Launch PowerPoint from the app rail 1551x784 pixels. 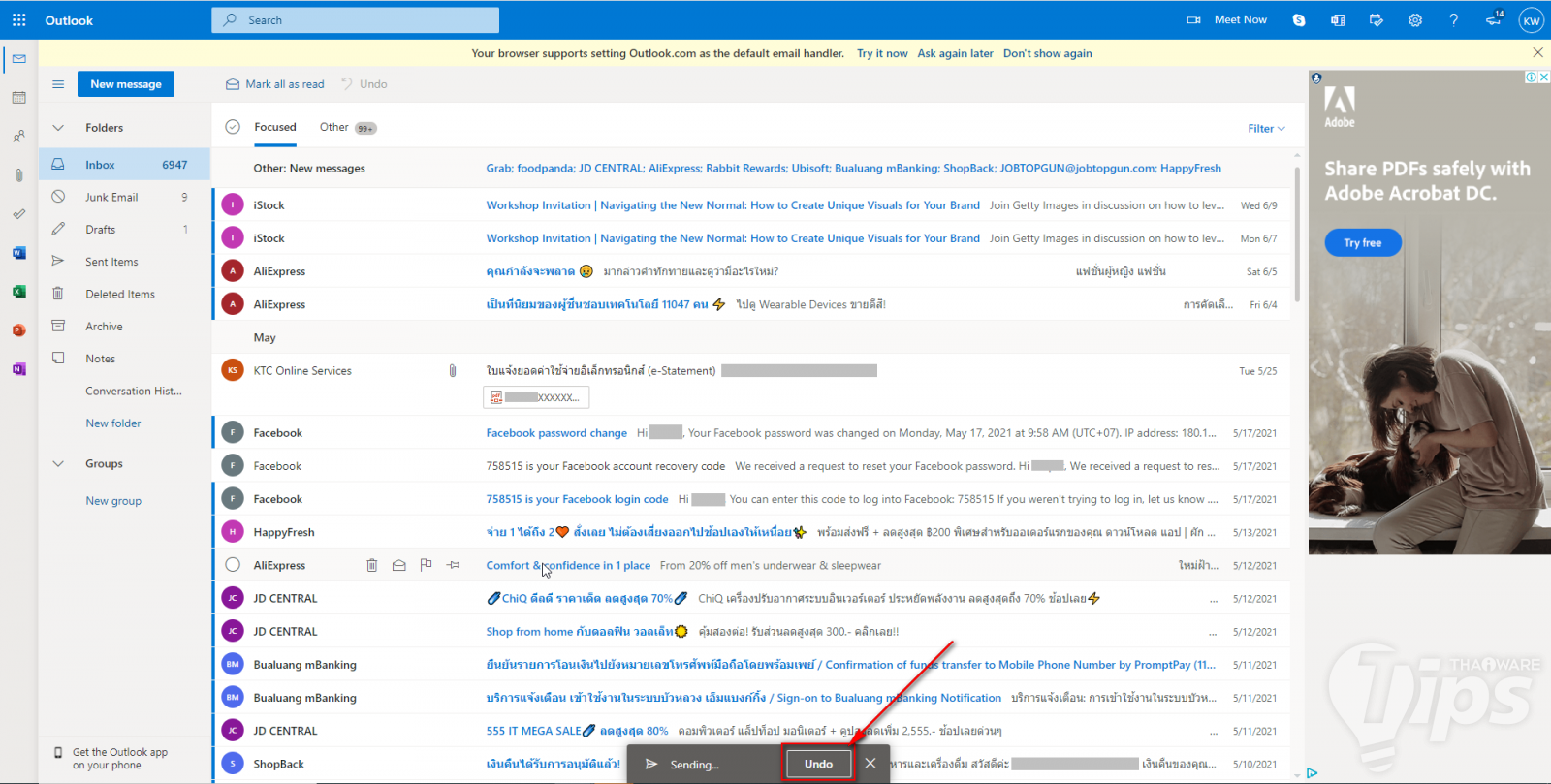tap(19, 330)
